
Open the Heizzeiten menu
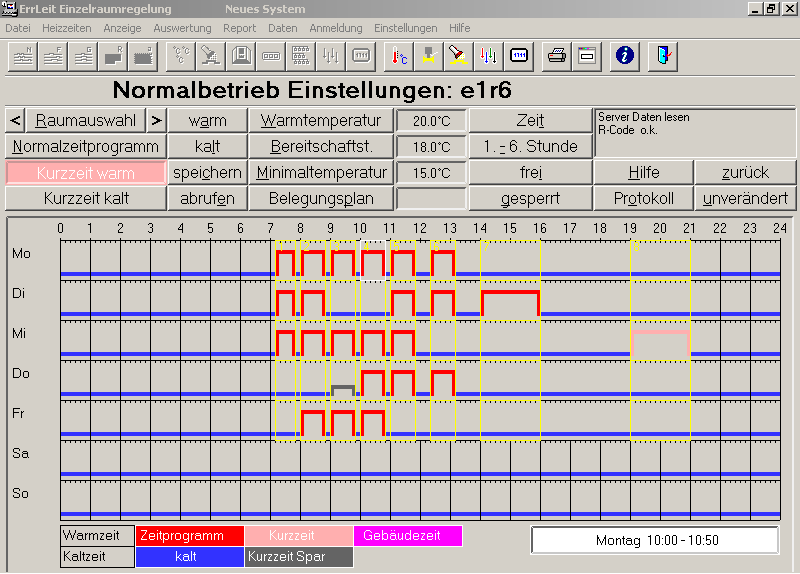tap(64, 28)
